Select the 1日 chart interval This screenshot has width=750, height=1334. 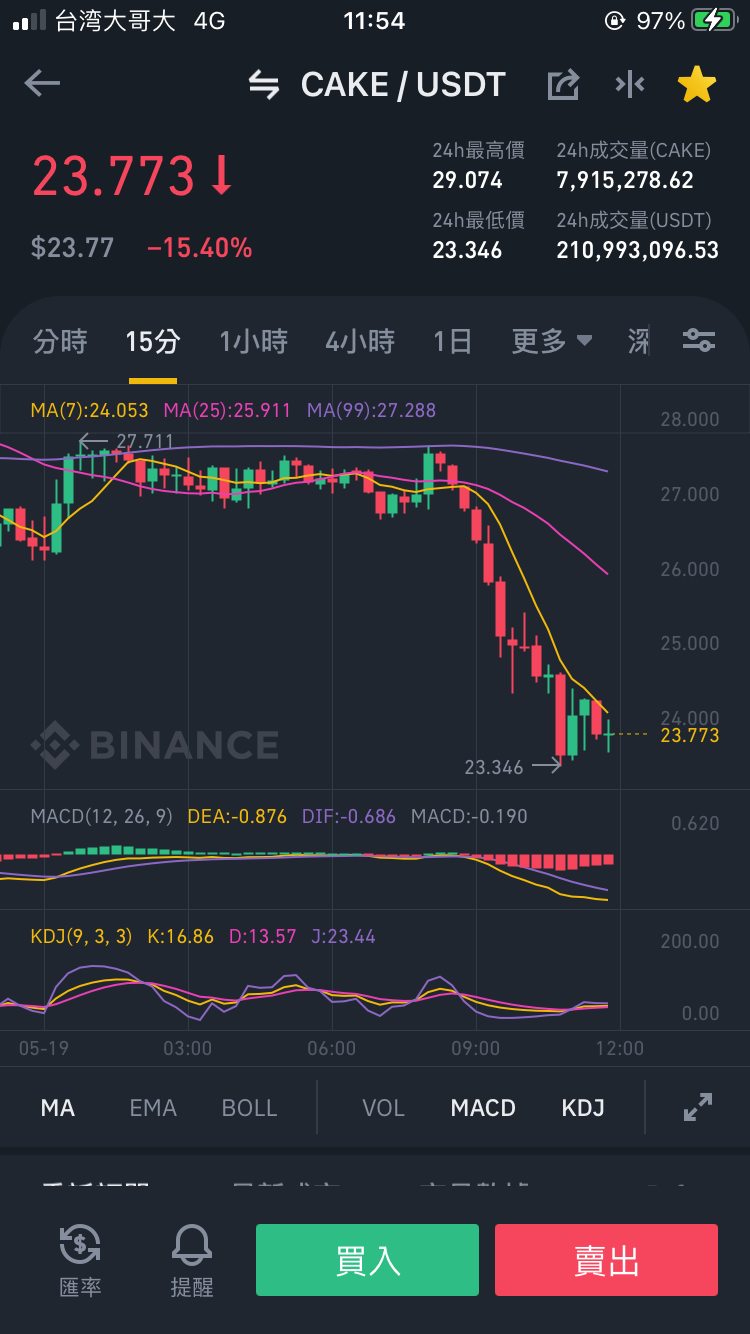452,342
